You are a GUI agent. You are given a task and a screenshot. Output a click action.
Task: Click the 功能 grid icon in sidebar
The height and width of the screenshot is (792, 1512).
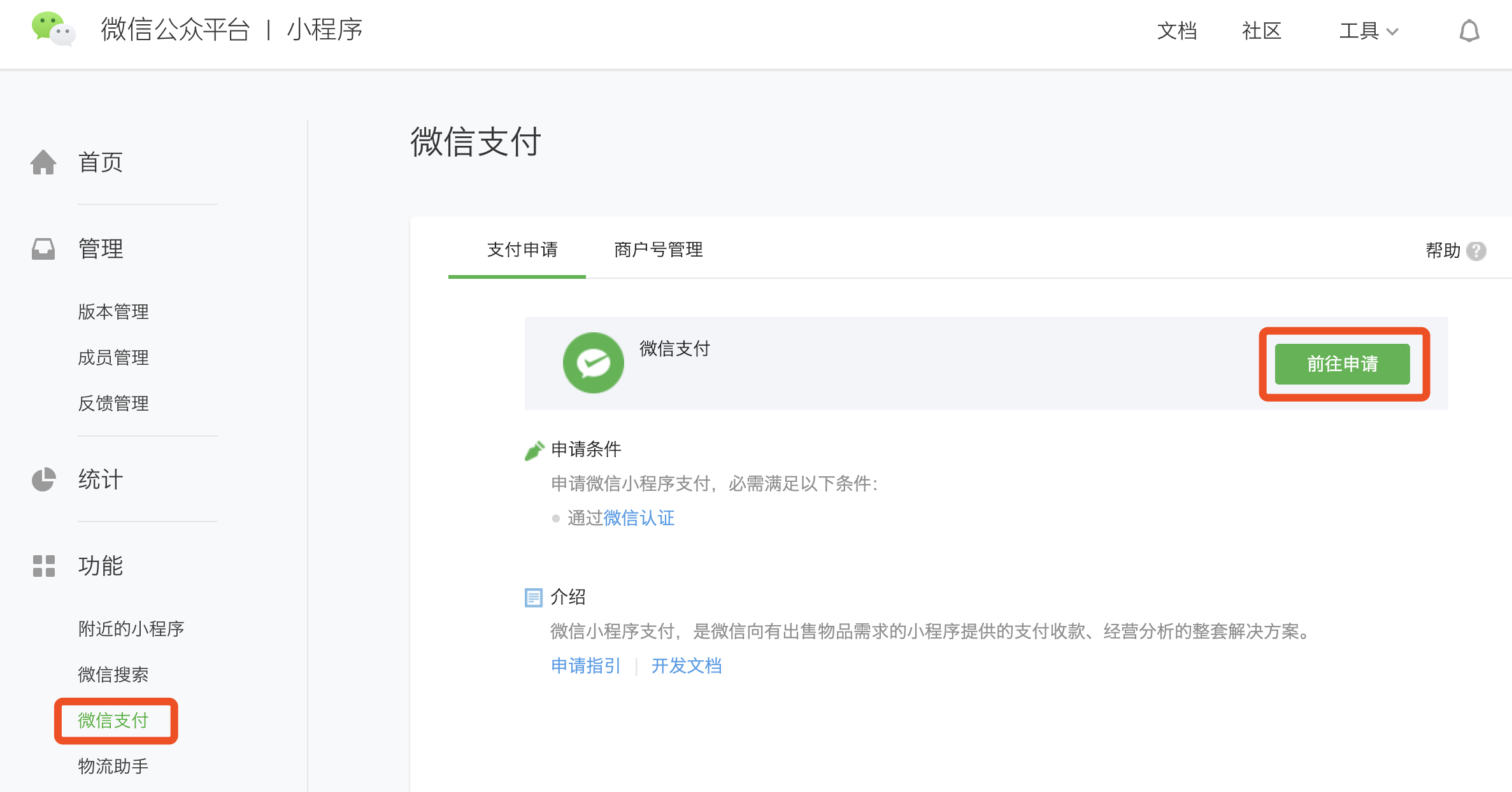[43, 565]
